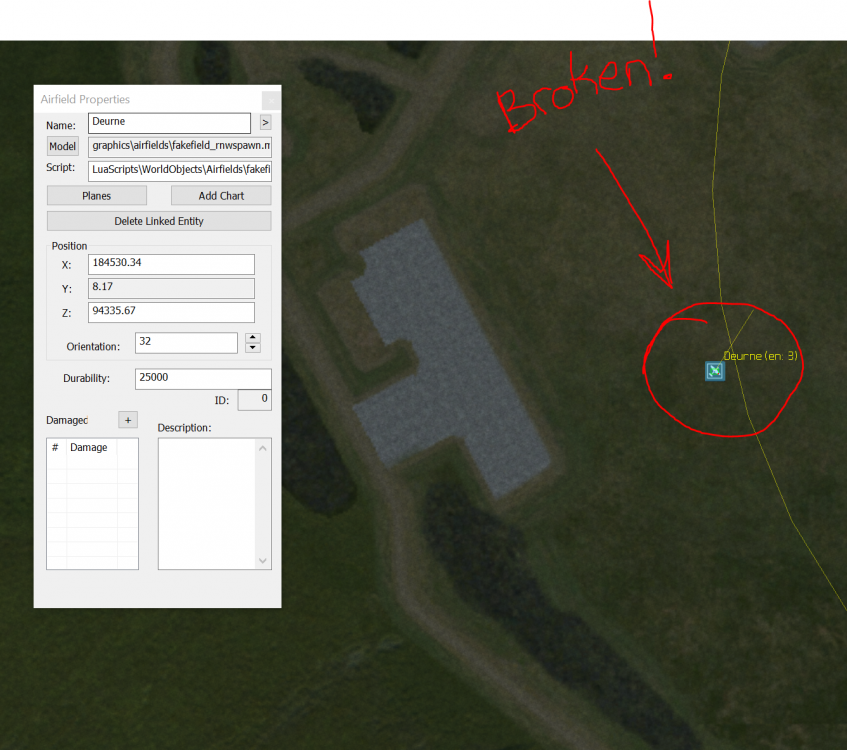
Task: Increase Orientation with the up arrow
Action: click(253, 338)
